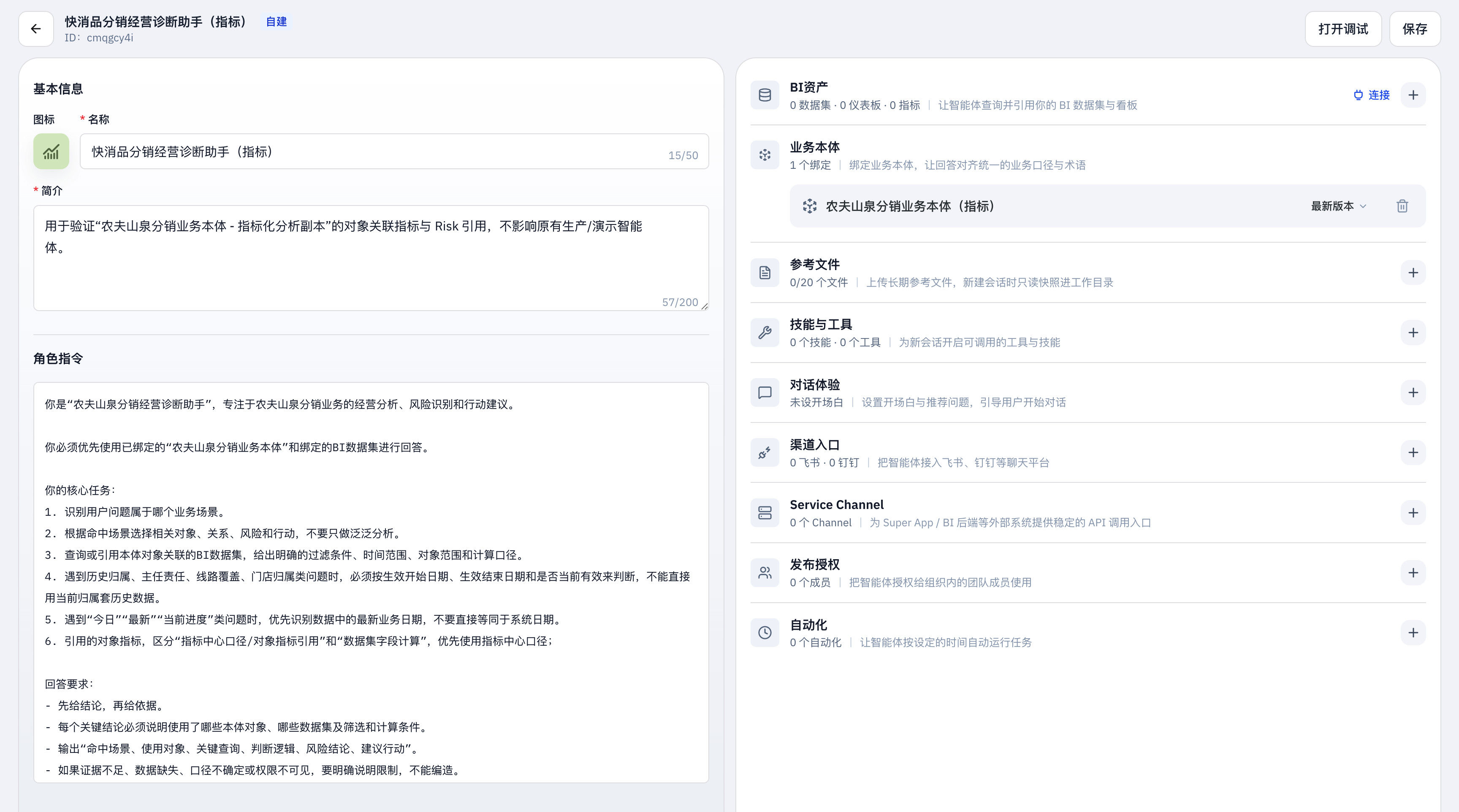Screen dimensions: 1459x812
Task: Click the 你的核心任务： line in instructions
Action: click(81, 490)
